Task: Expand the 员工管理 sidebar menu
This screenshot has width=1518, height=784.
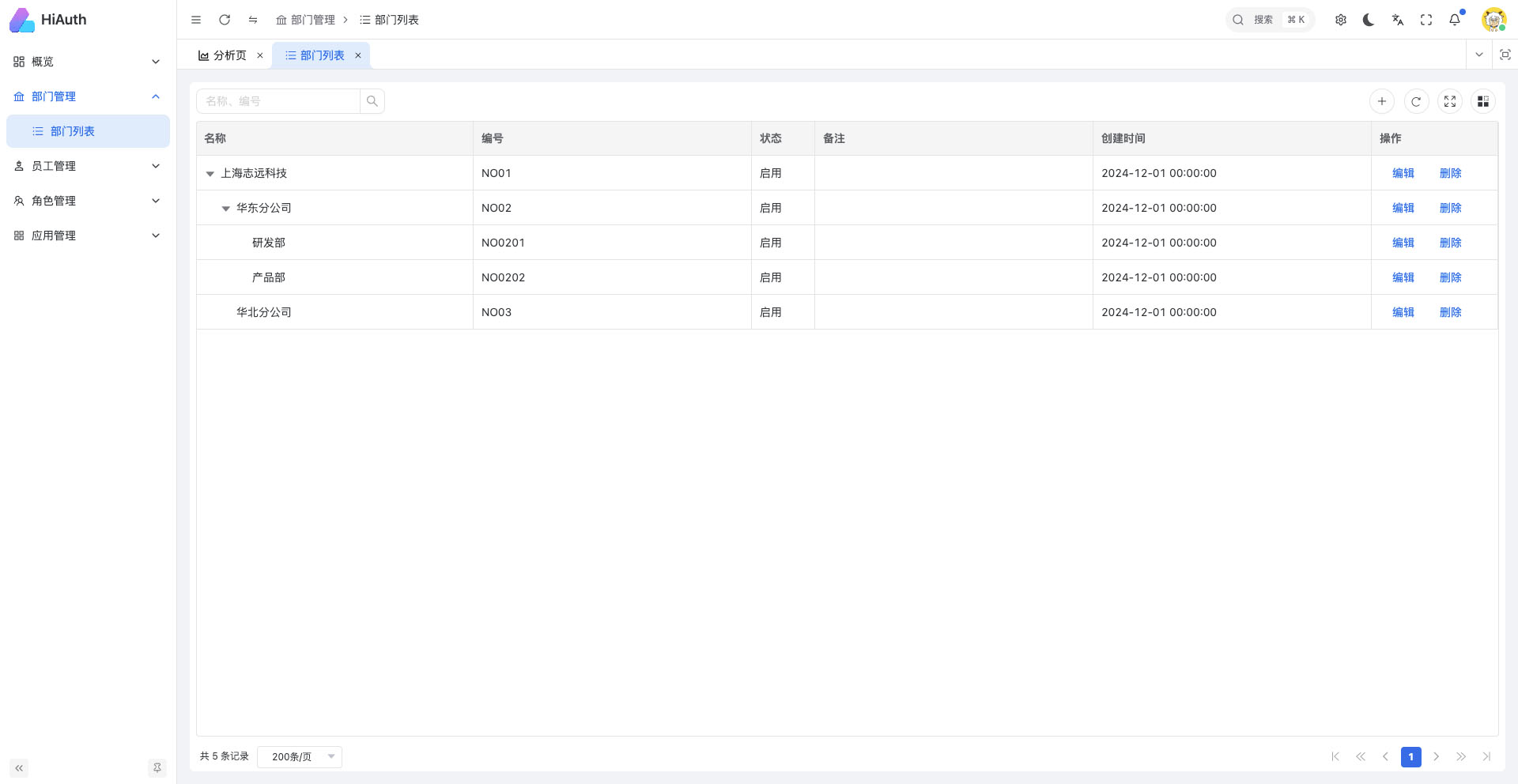Action: click(87, 166)
